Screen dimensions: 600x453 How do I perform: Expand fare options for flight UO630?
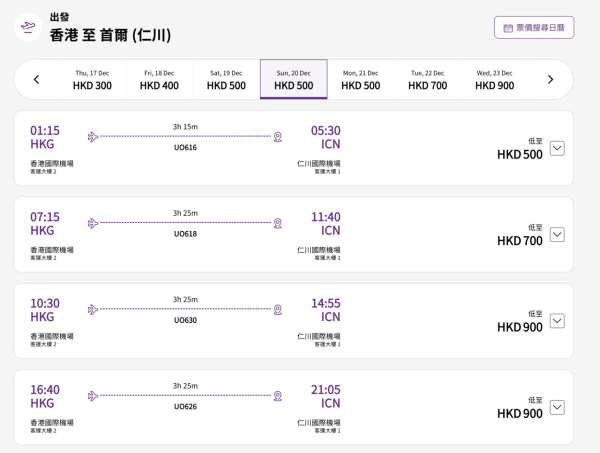click(557, 321)
